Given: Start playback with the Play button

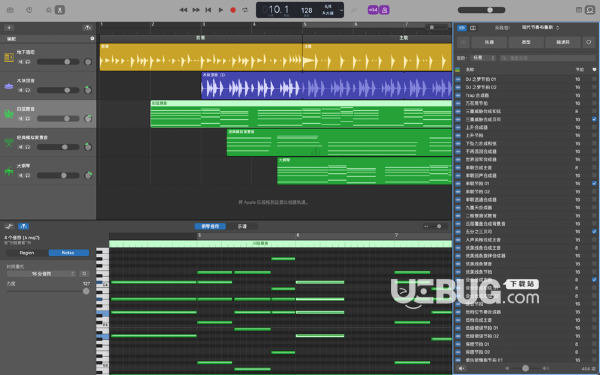Looking at the screenshot, I should point(221,10).
